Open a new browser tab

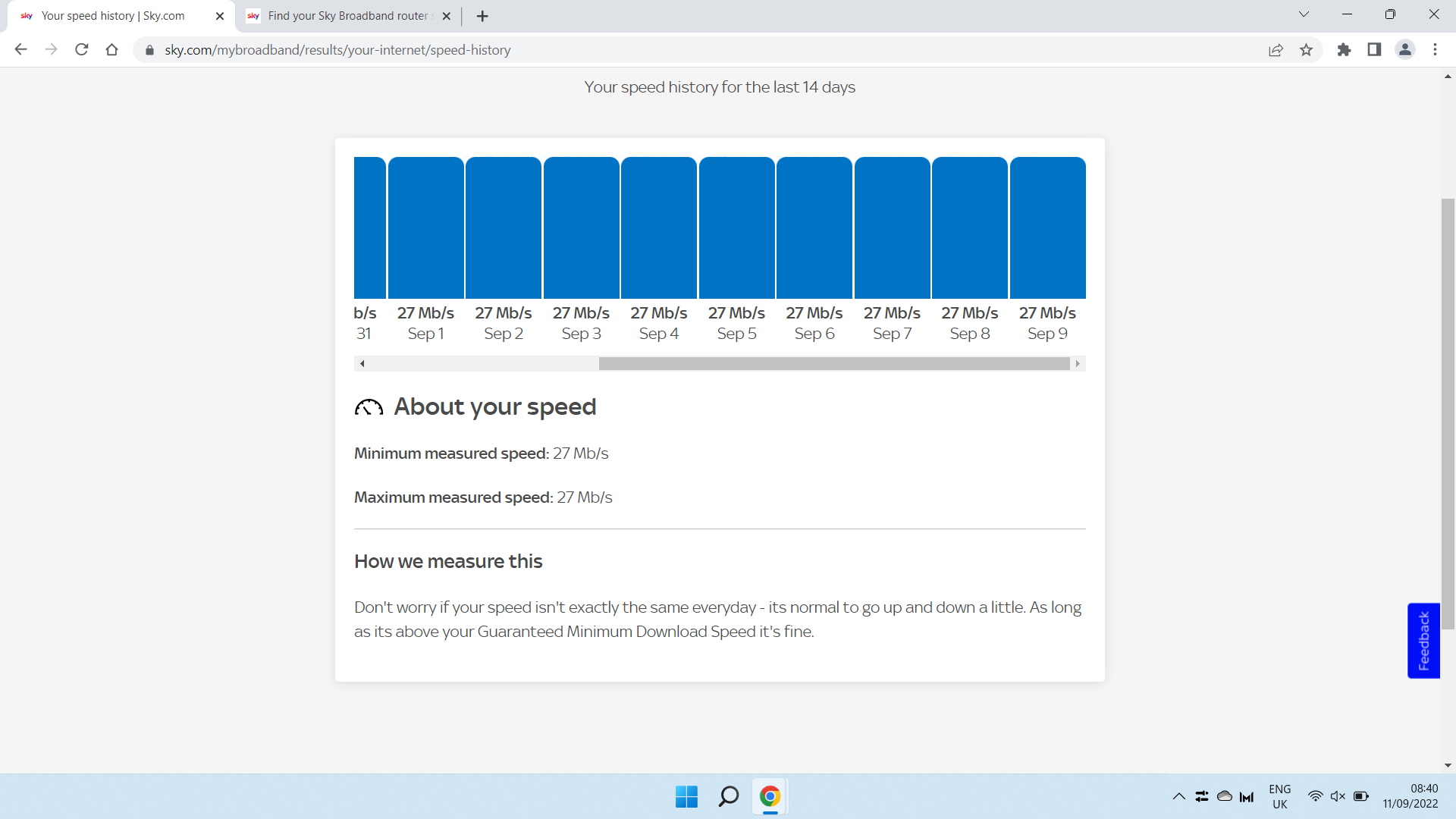(x=482, y=16)
